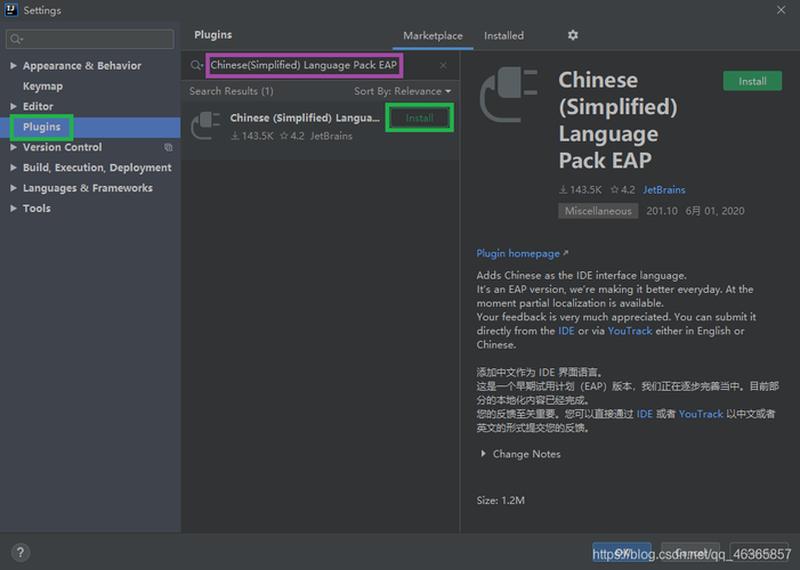Viewport: 800px width, 570px height.
Task: Open the plugins gear settings icon
Action: click(573, 35)
